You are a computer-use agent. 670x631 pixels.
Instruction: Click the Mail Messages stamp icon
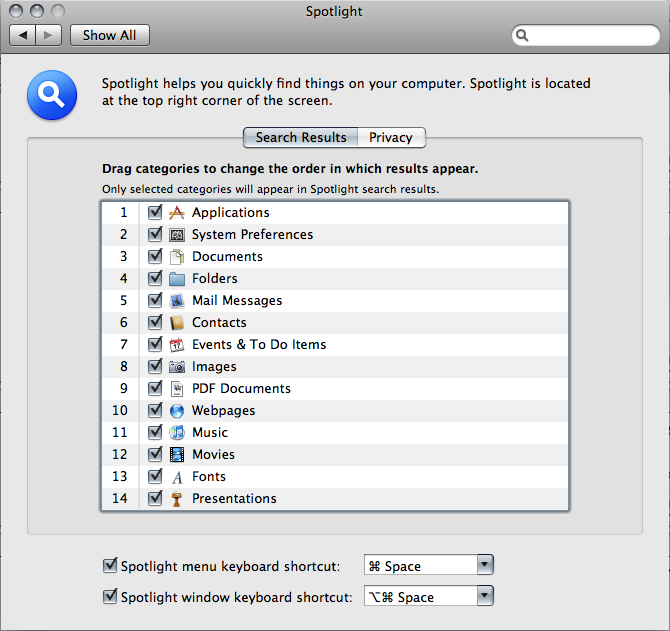click(x=176, y=301)
